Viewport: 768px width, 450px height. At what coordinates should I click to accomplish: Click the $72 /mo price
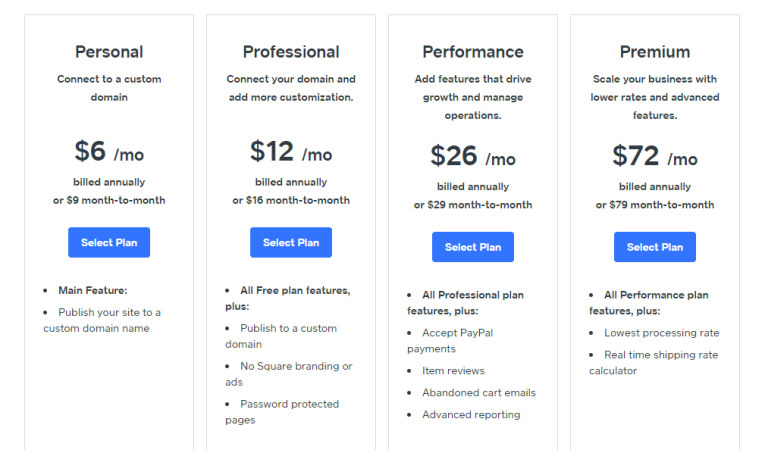(655, 156)
